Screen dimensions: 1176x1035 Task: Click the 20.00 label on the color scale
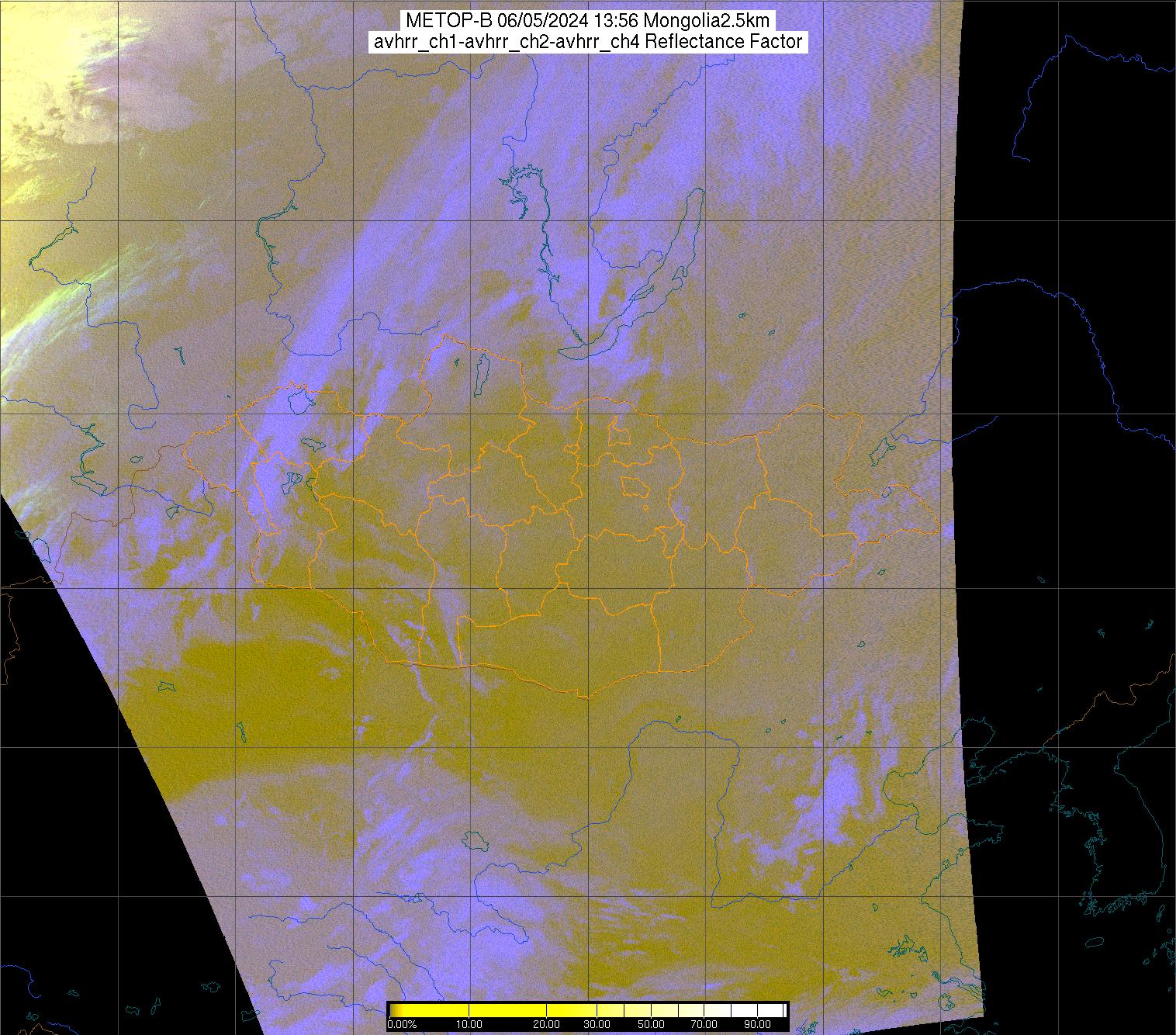pos(546,1024)
